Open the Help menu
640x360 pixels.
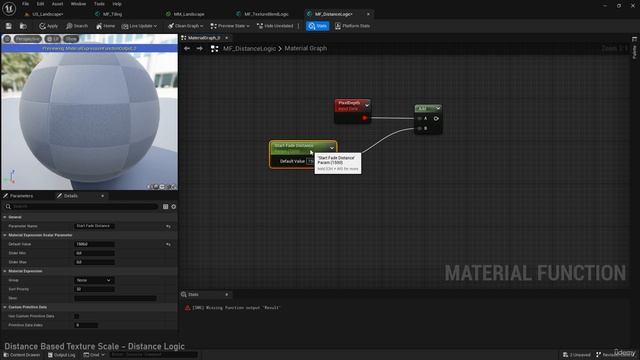117,4
